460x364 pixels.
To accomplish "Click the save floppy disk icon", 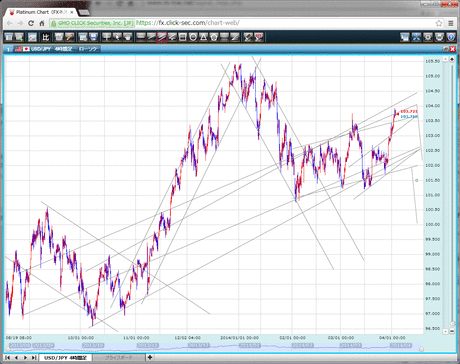I will (94, 37).
